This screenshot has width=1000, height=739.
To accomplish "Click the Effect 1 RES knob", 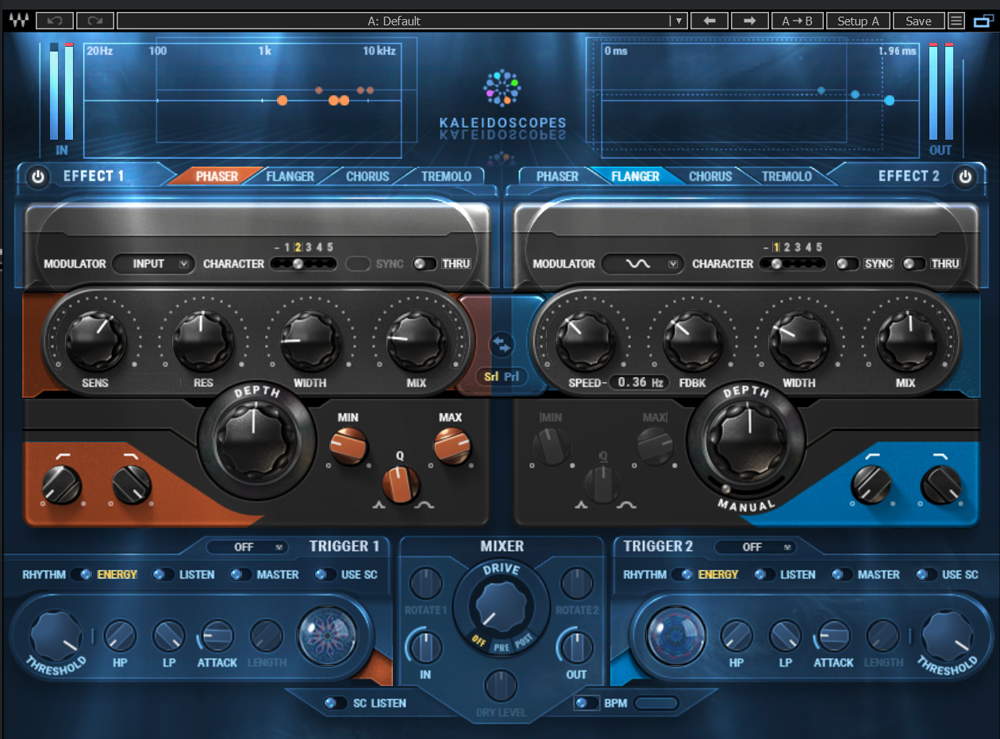I will pyautogui.click(x=203, y=340).
